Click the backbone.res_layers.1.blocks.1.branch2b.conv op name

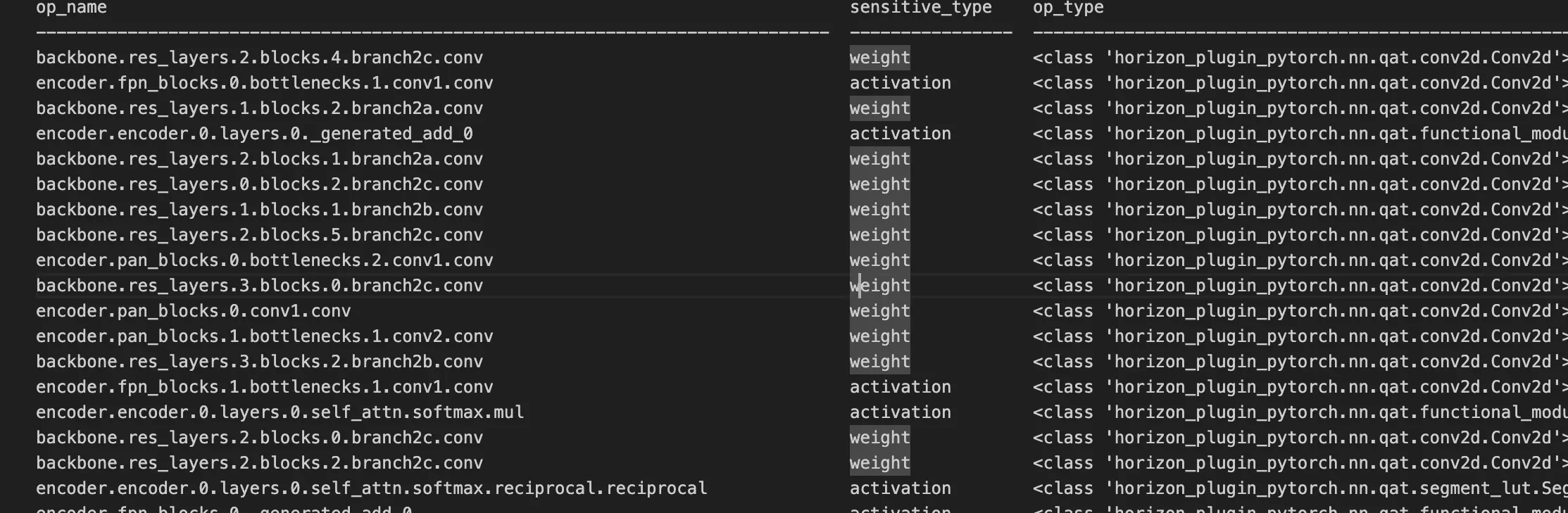259,210
